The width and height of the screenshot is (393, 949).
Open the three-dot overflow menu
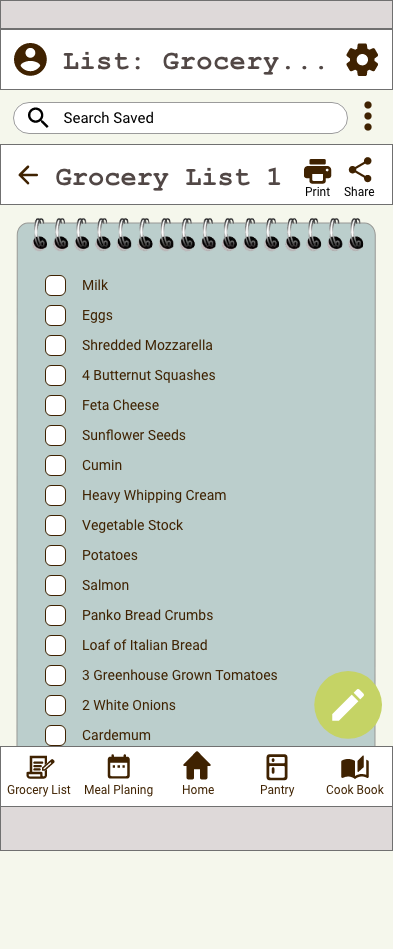pos(368,116)
